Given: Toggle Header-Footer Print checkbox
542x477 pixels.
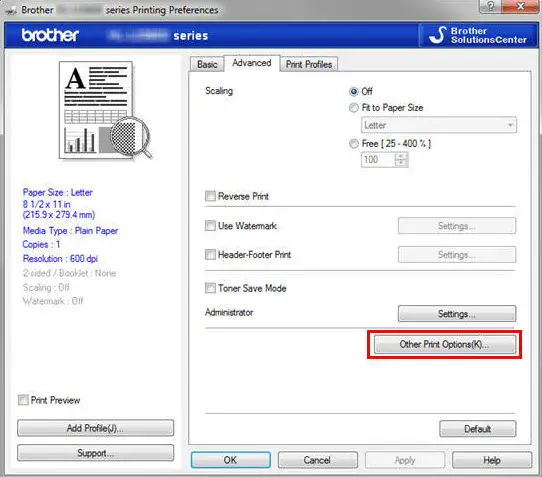Looking at the screenshot, I should coord(210,255).
